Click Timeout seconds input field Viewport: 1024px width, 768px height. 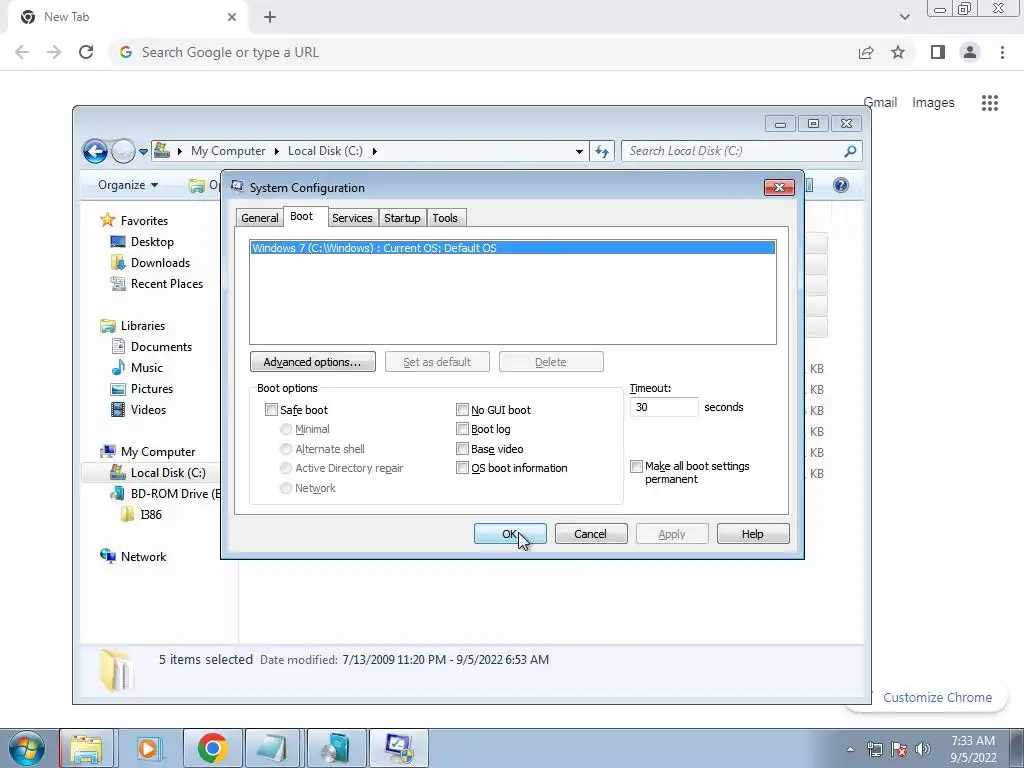point(664,407)
